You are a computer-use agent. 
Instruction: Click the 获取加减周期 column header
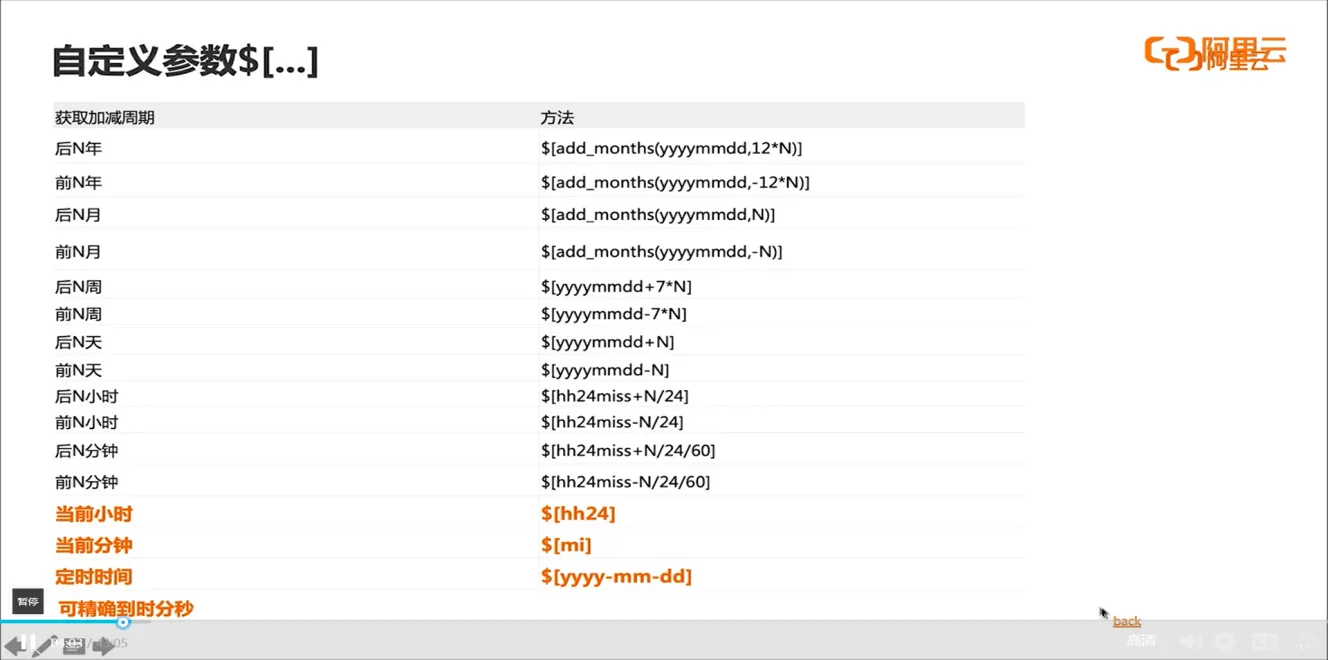pyautogui.click(x=105, y=118)
